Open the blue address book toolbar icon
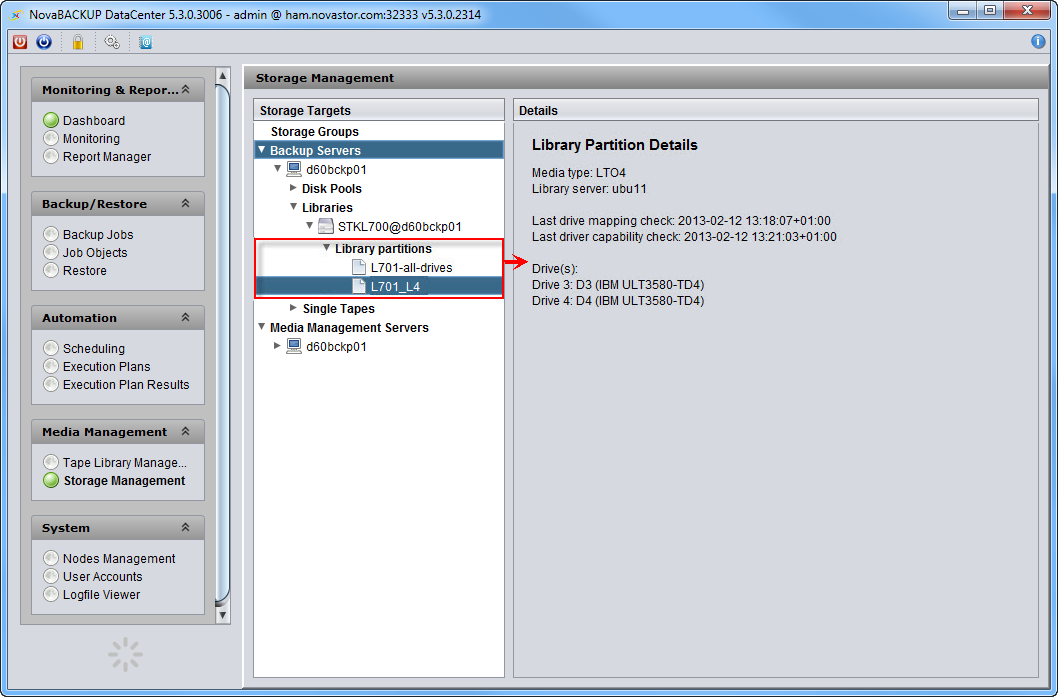The width and height of the screenshot is (1058, 697). pyautogui.click(x=146, y=42)
